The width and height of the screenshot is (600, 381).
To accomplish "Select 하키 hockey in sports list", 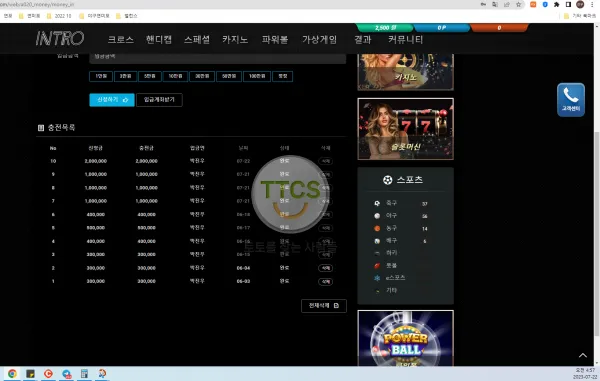I will point(391,253).
